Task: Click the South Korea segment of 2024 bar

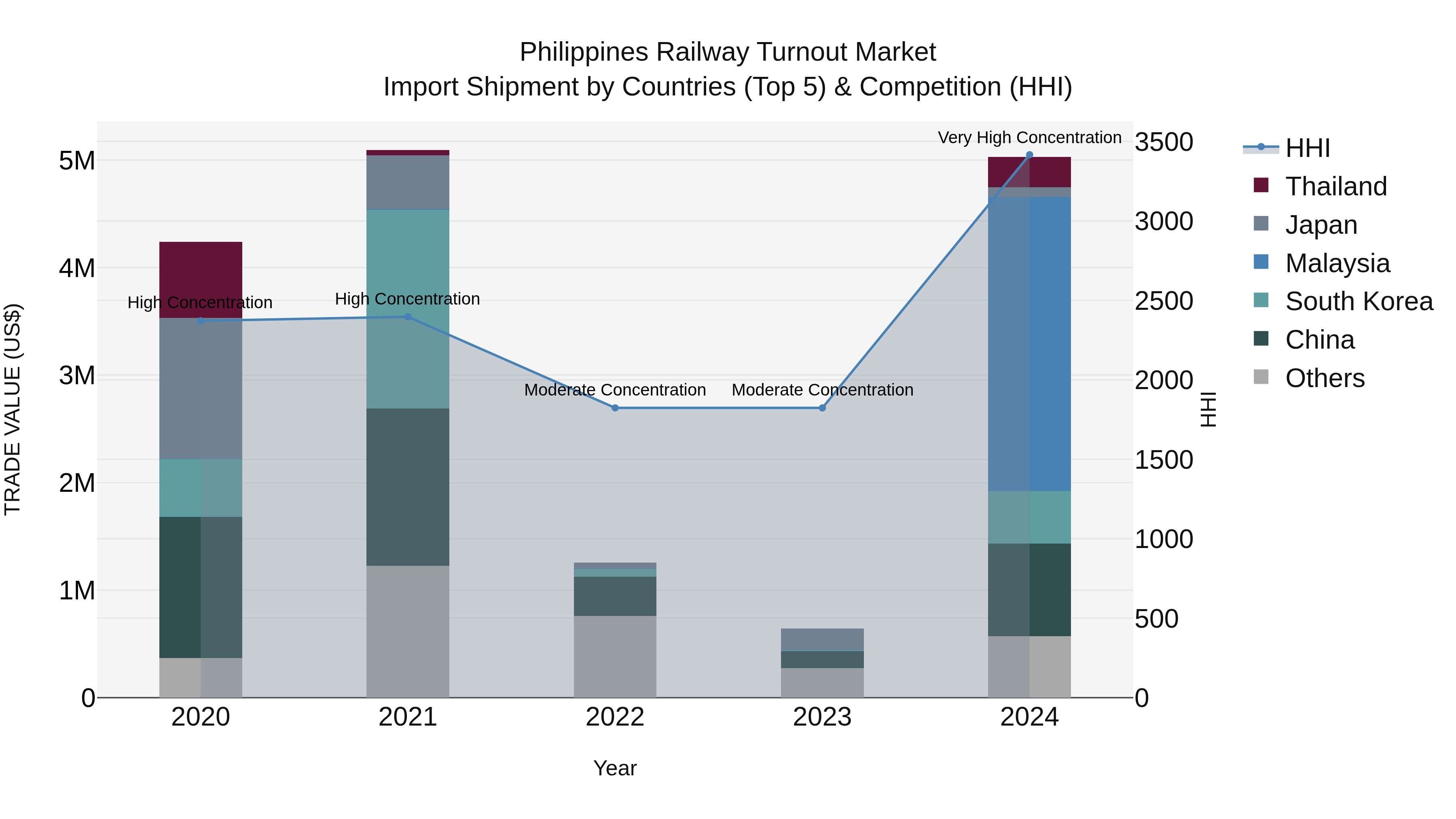Action: [x=1029, y=517]
